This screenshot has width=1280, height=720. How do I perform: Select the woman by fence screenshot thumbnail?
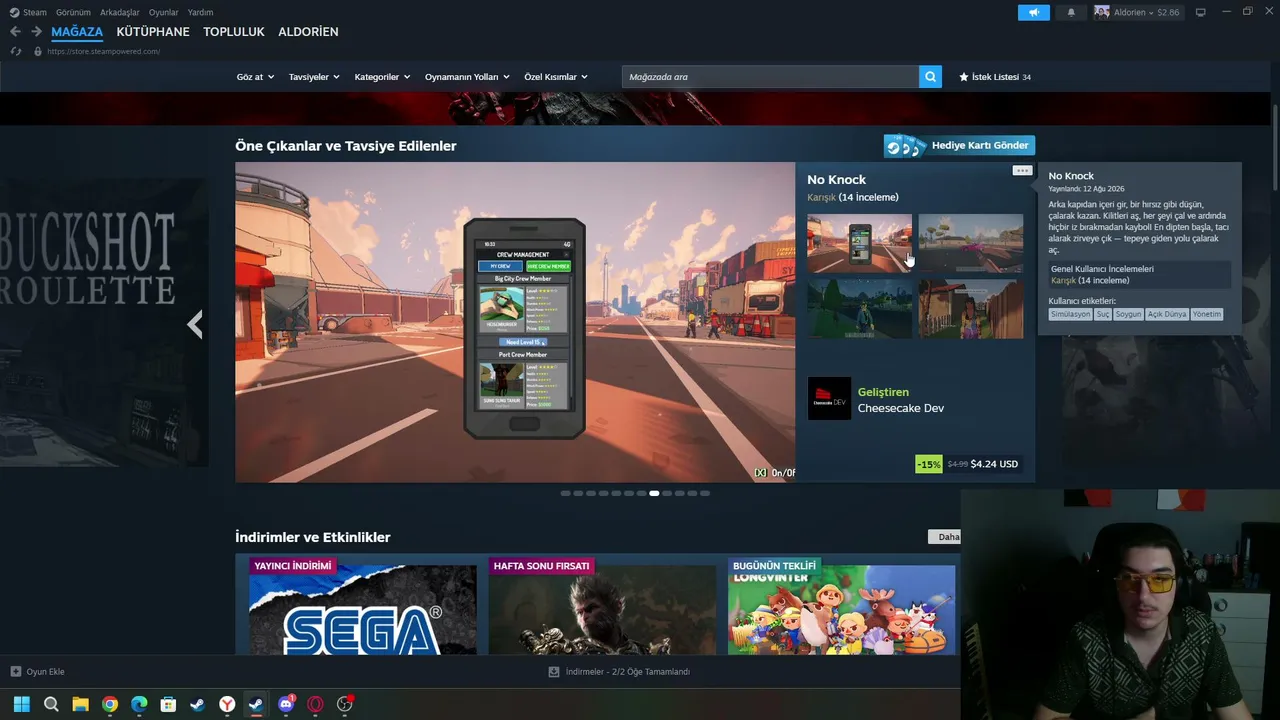(971, 309)
